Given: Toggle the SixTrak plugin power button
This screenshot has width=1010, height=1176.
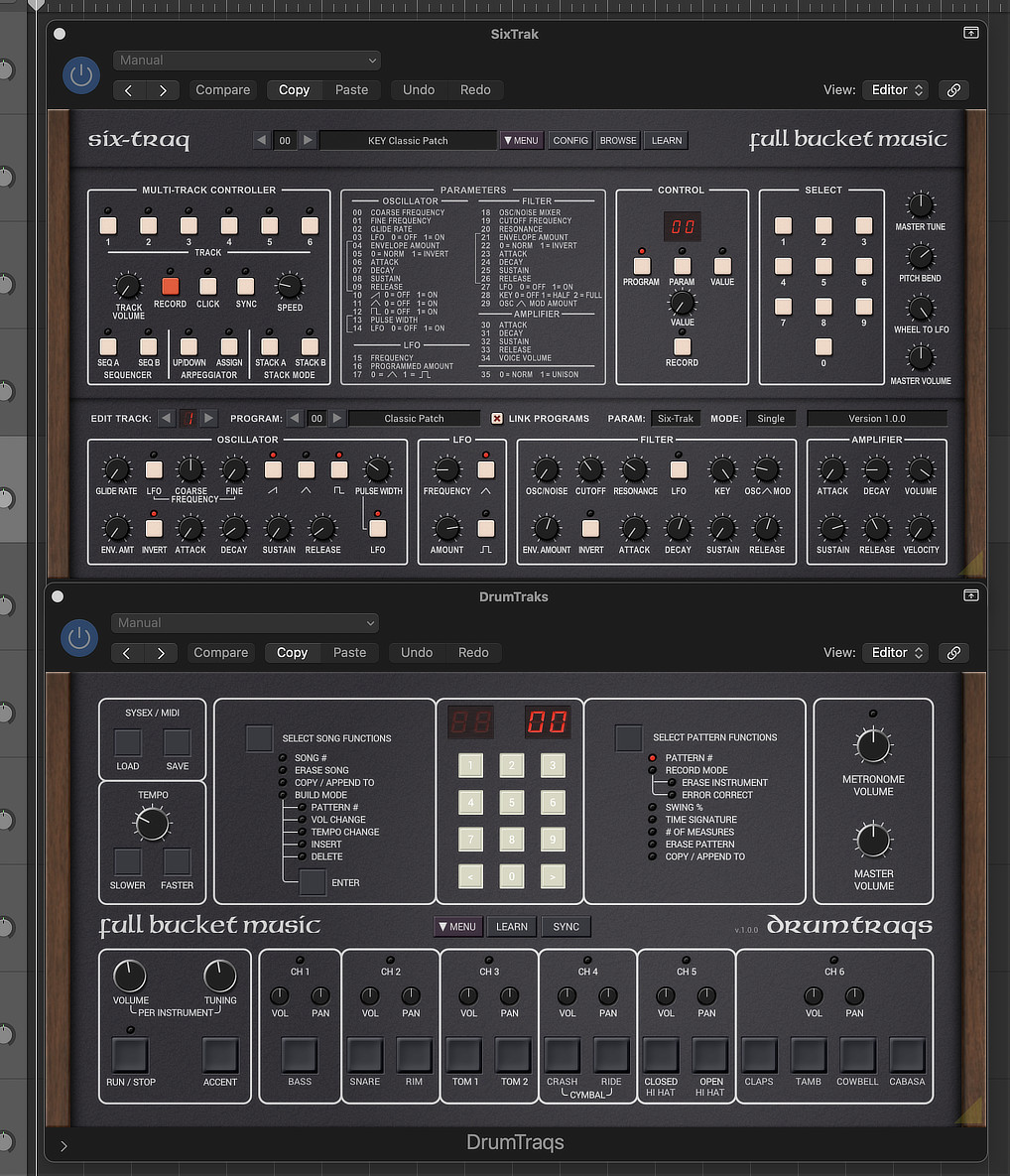Looking at the screenshot, I should [81, 75].
